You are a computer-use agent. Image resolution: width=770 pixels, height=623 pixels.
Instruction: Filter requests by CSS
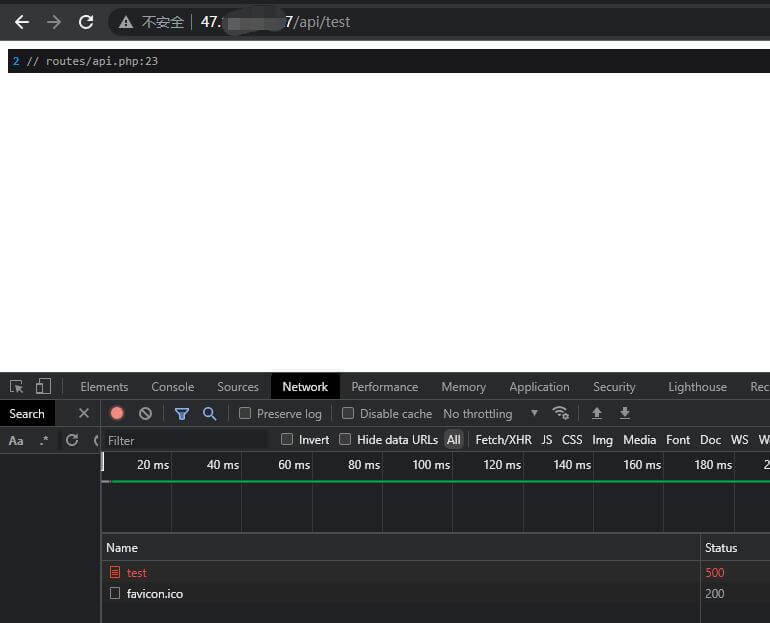coord(572,440)
